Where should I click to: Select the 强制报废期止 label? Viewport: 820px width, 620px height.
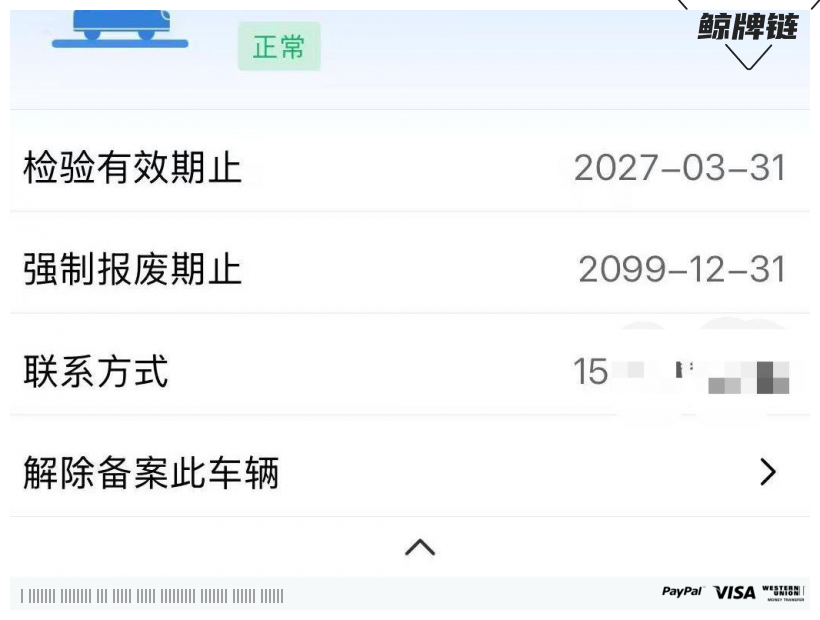click(x=132, y=269)
